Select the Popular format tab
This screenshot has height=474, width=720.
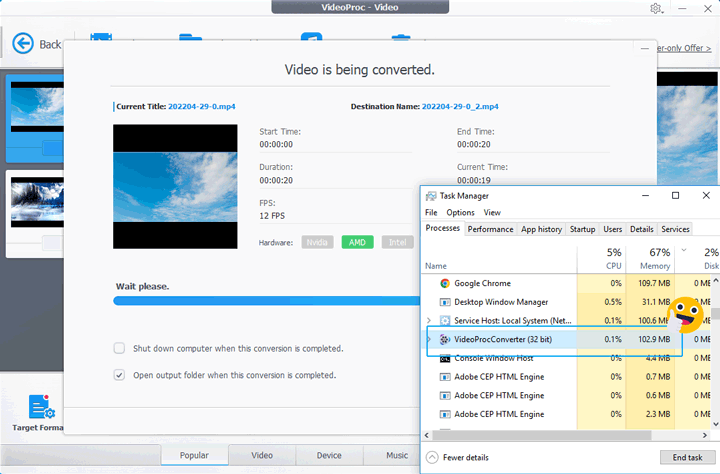coord(194,455)
